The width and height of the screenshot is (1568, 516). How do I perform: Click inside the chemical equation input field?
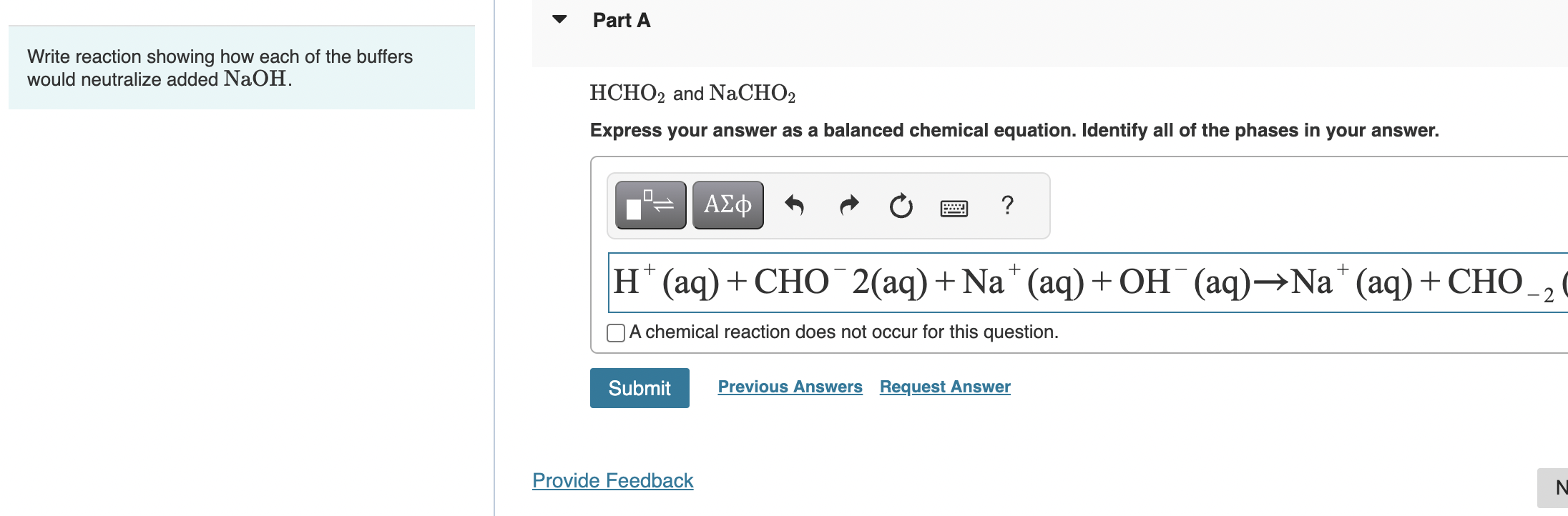tap(1073, 282)
